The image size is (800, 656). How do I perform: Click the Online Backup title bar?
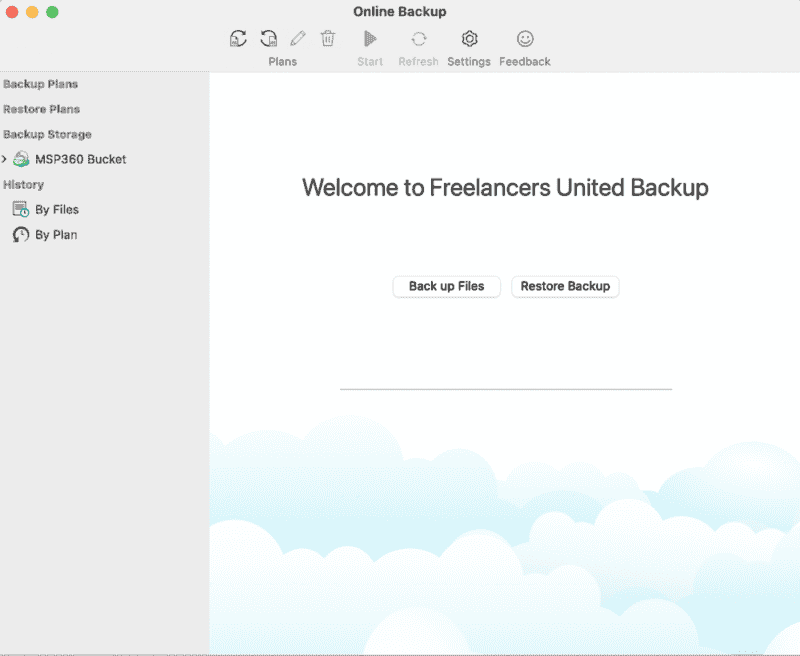tap(400, 11)
